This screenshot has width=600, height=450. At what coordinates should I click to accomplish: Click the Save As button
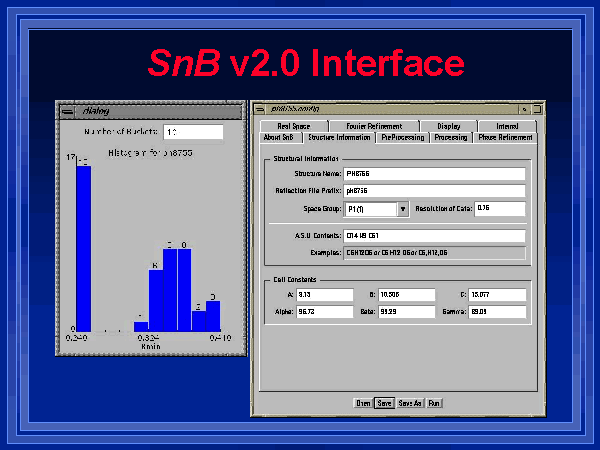click(x=410, y=403)
